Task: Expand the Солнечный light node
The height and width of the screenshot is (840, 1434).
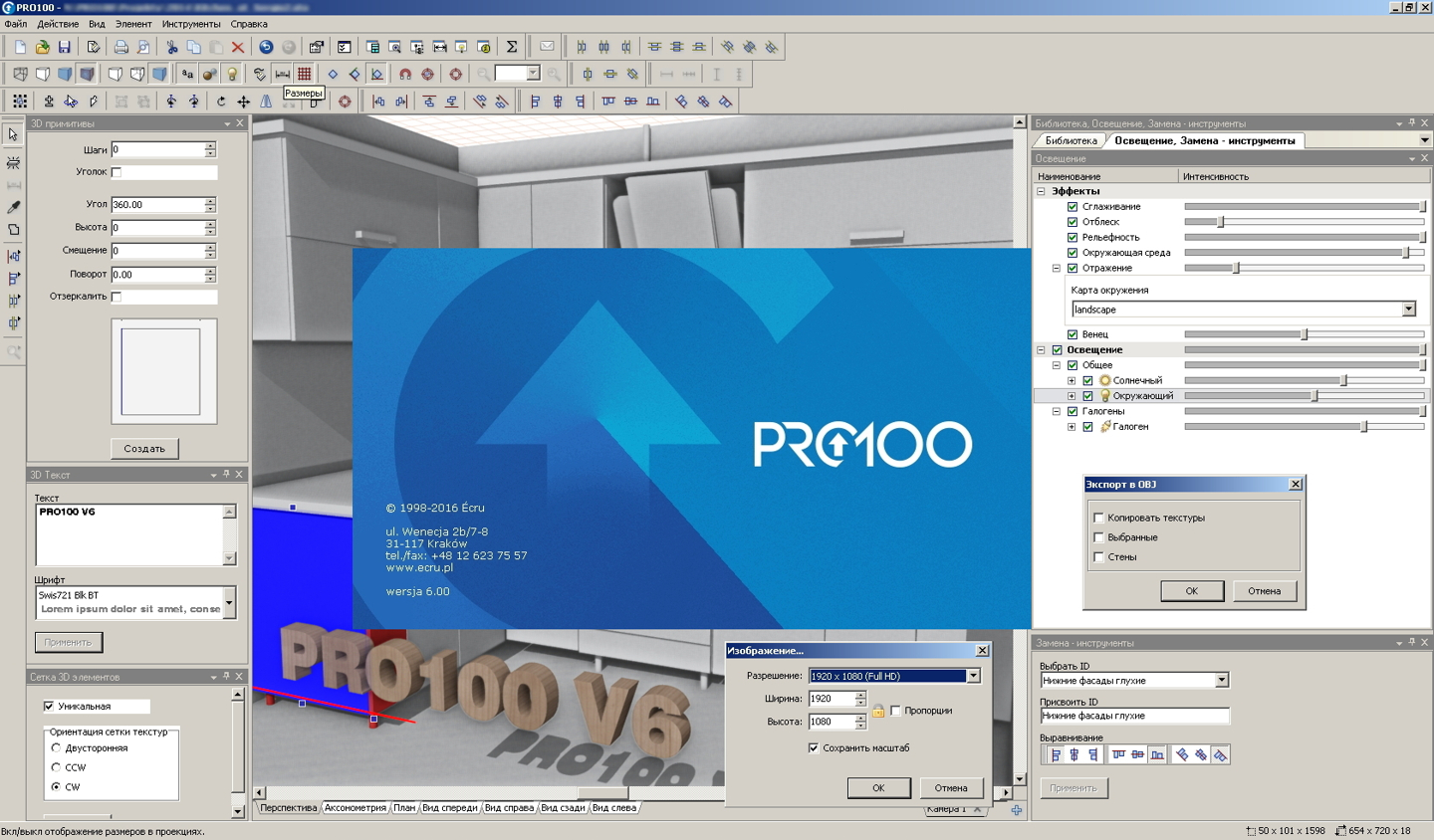Action: point(1072,380)
